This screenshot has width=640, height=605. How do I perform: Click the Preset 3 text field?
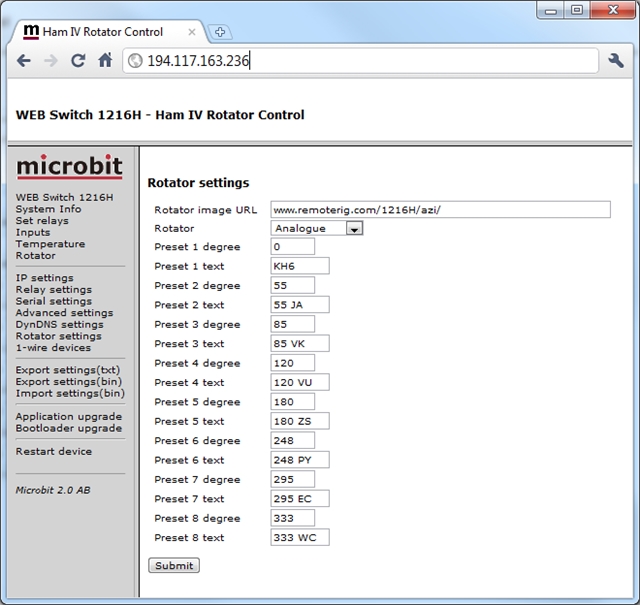(x=300, y=343)
